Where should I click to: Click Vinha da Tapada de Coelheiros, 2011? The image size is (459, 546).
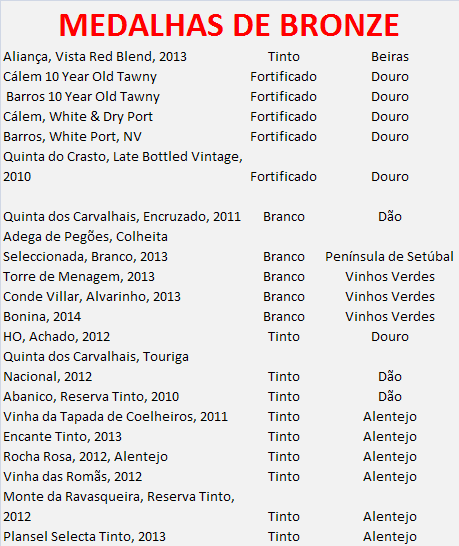click(115, 416)
